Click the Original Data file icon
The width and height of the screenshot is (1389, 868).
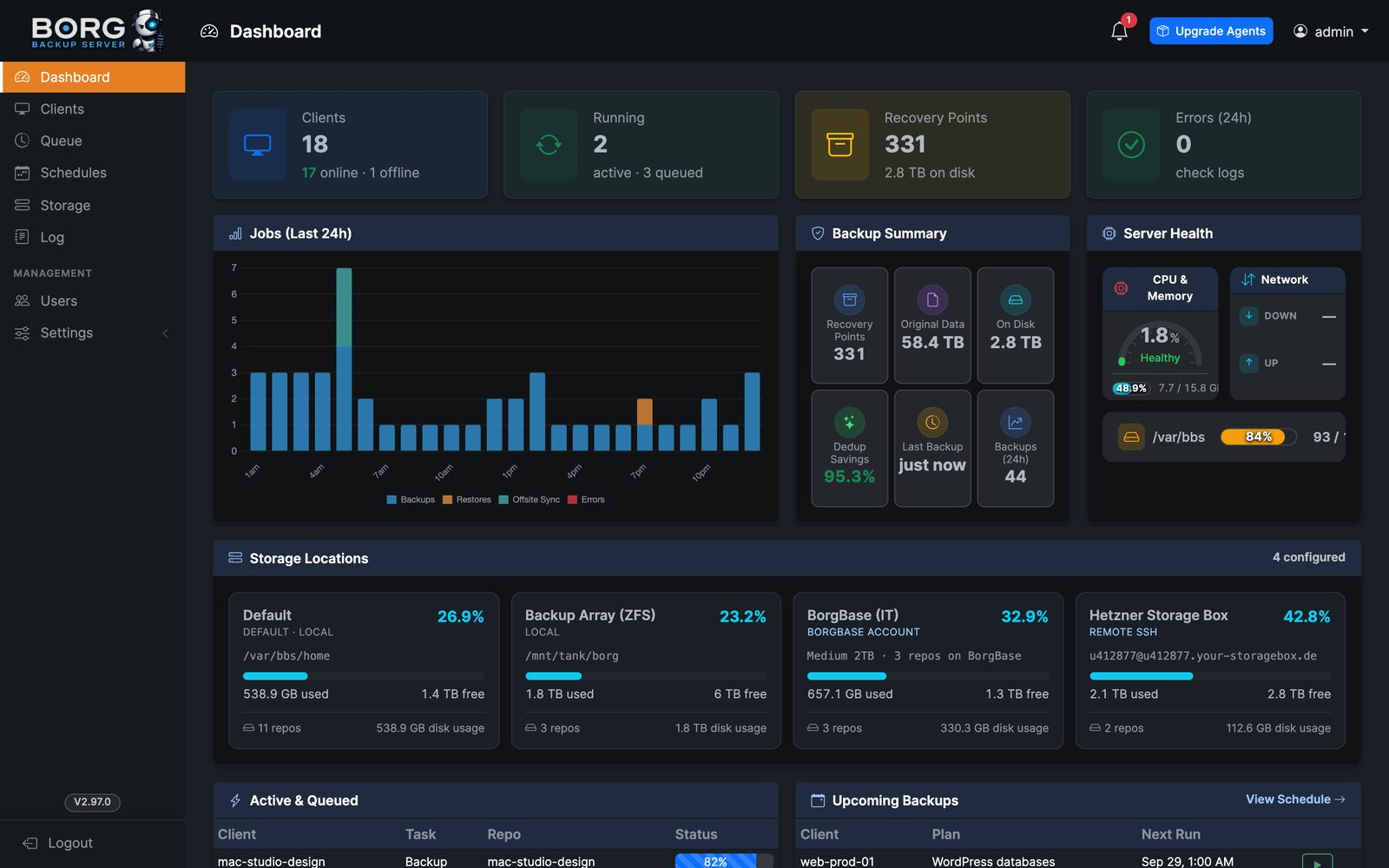point(932,299)
